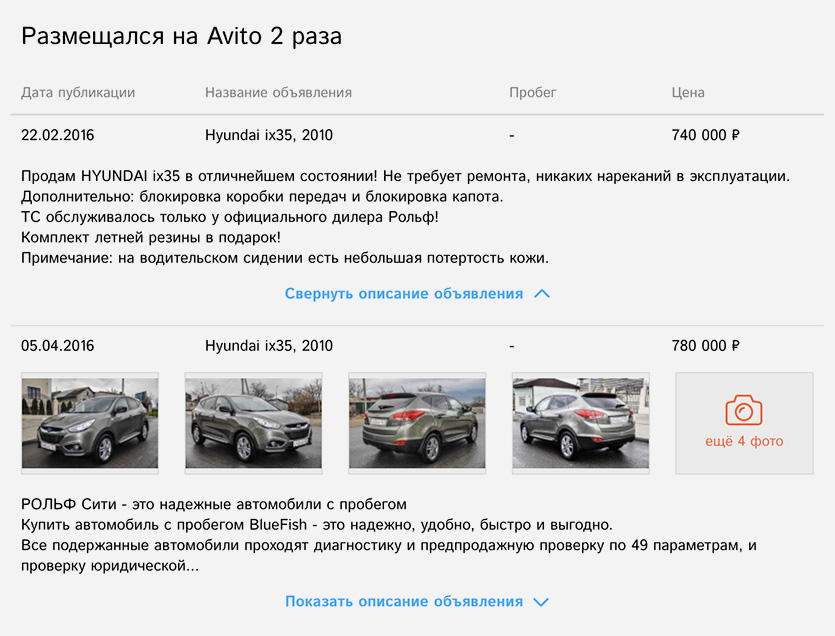Viewport: 835px width, 636px height.
Task: Click "Hyundai ix35, 2010" in the 22.02.2016 row
Action: click(269, 135)
